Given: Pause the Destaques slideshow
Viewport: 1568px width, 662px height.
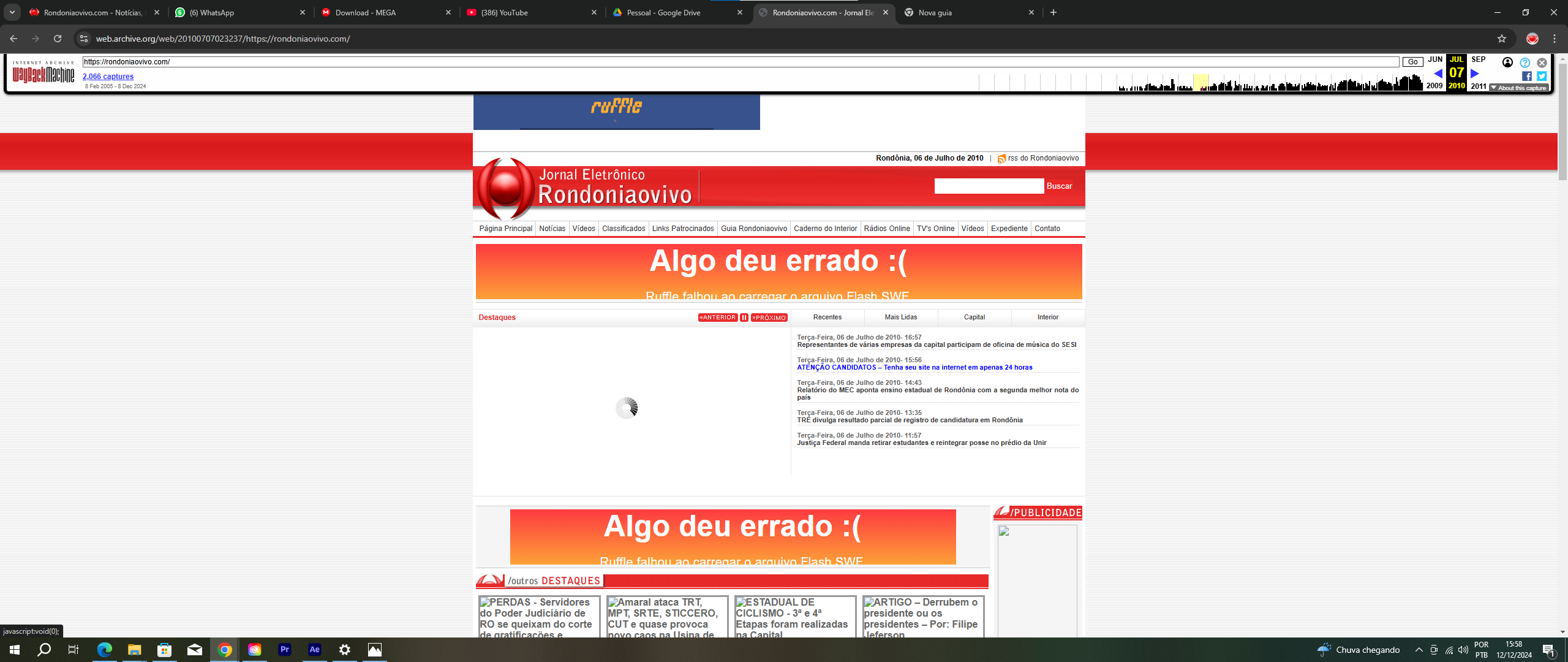Looking at the screenshot, I should (x=744, y=318).
